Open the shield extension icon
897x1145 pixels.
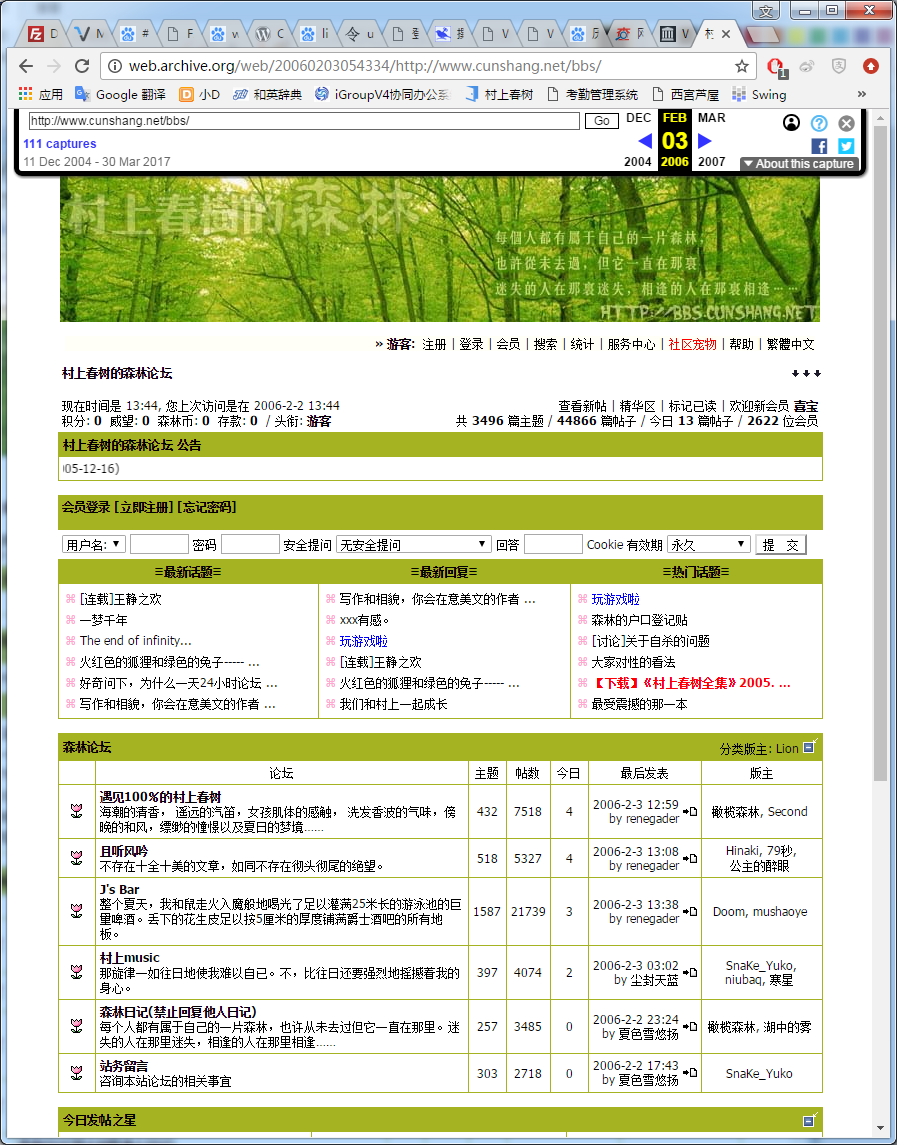pos(839,66)
